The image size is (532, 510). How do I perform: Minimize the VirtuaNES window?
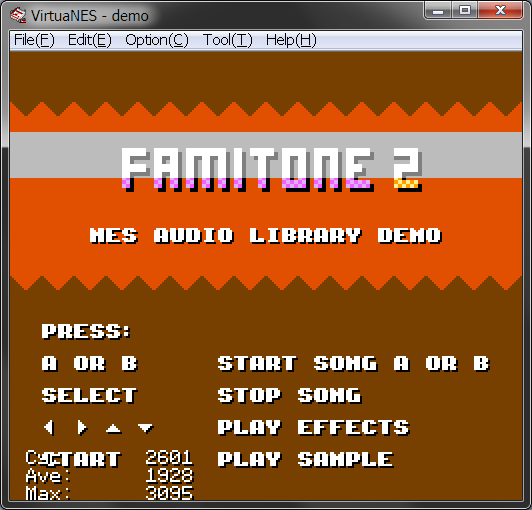(438, 10)
